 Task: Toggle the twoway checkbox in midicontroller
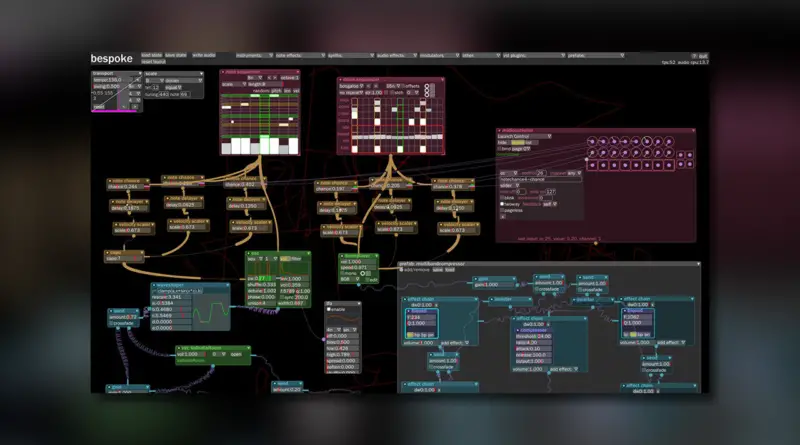[x=503, y=203]
